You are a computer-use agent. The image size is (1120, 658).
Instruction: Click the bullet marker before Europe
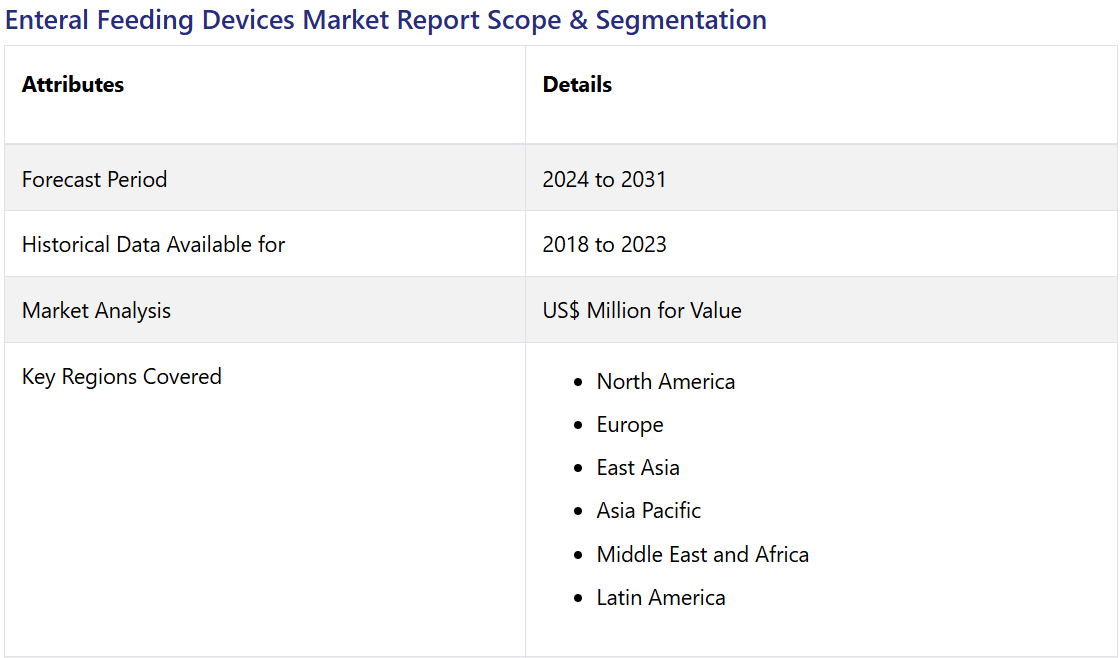point(578,425)
